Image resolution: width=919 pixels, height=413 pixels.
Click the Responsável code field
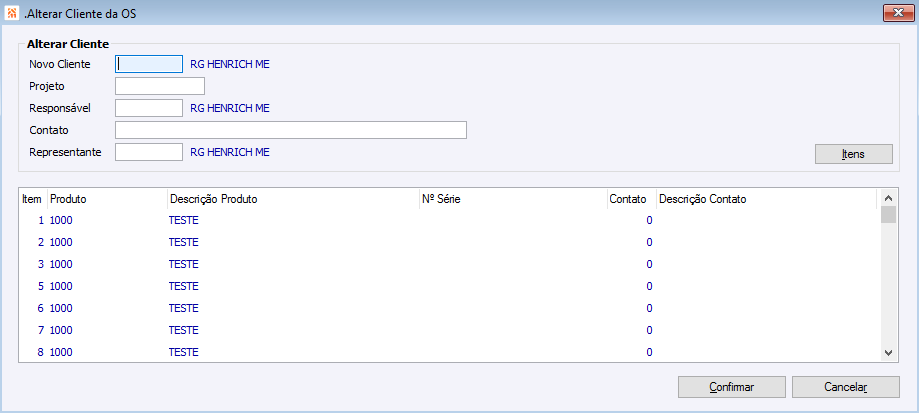click(x=149, y=108)
